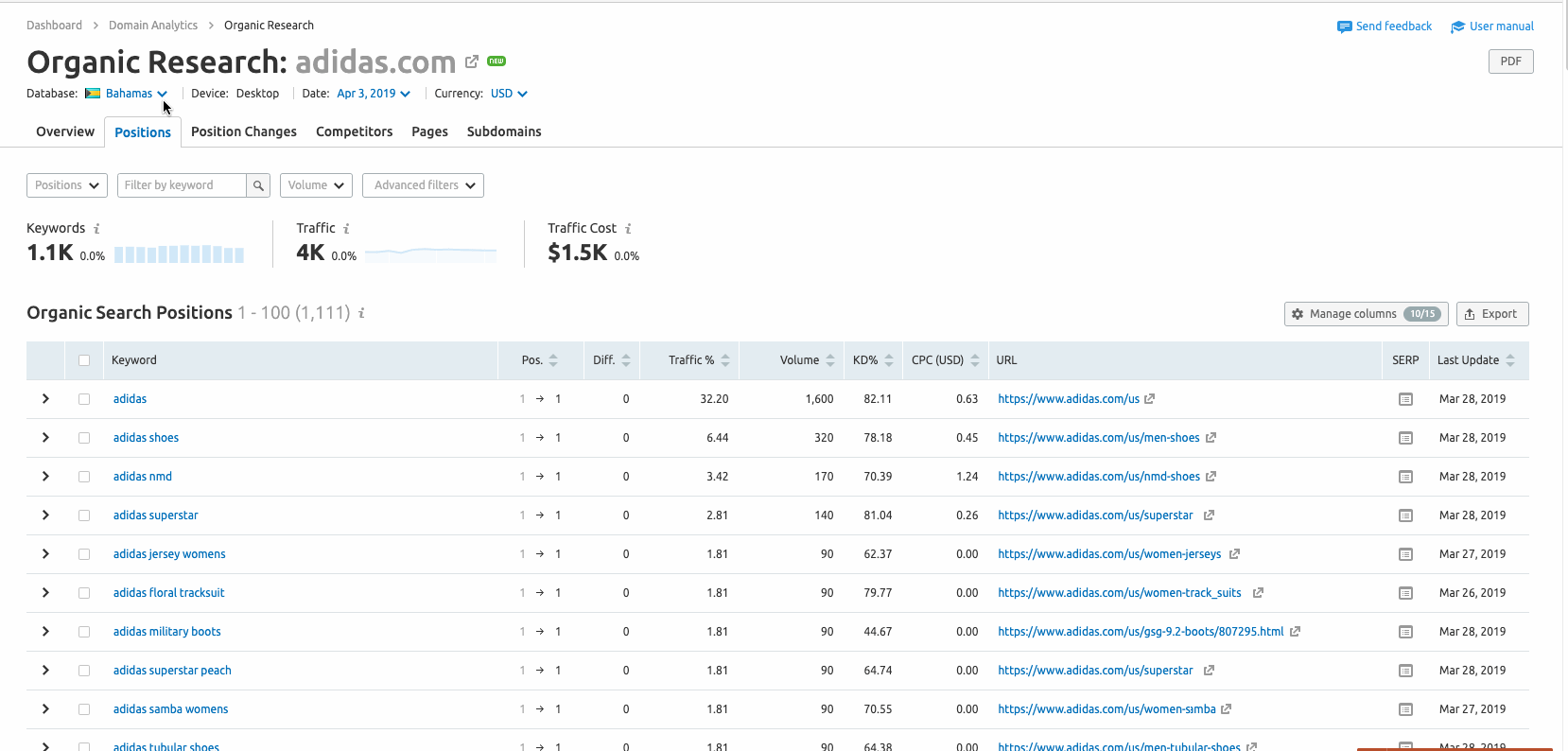Check the adidas samba womens row checkbox
1568x751 pixels.
tap(84, 709)
